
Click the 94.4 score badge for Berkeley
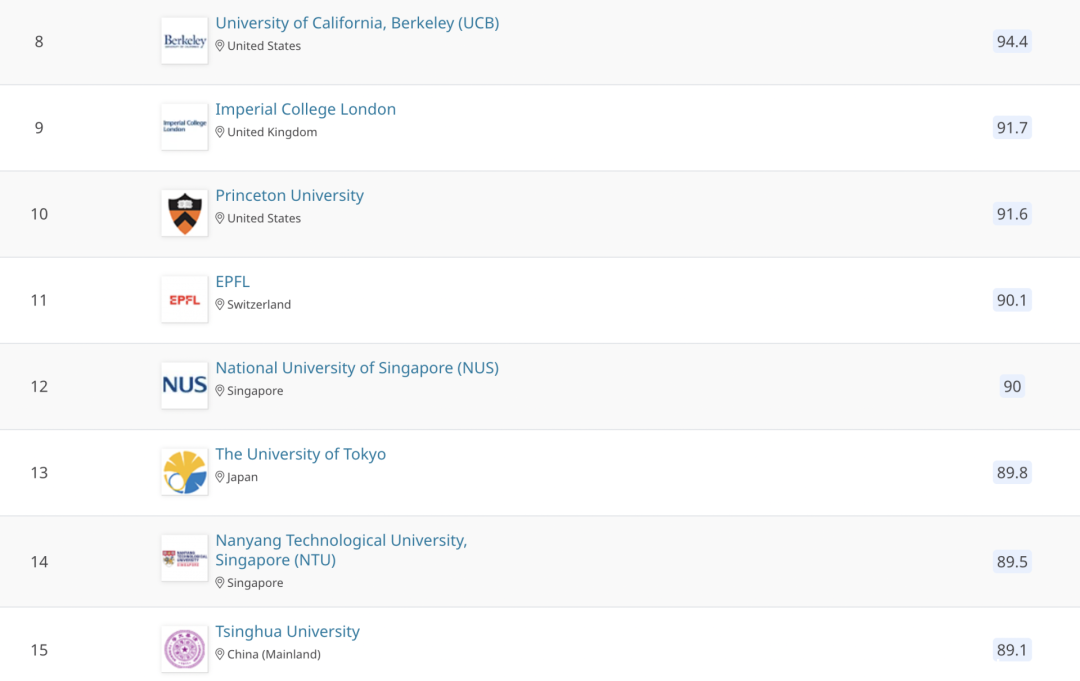click(x=1012, y=42)
